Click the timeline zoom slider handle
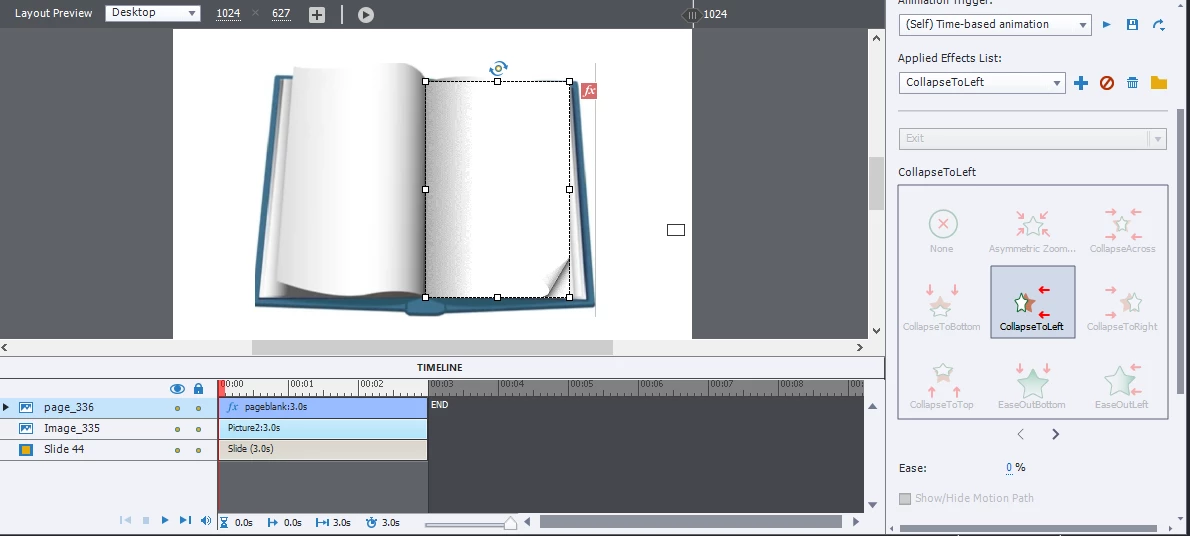Screen dimensions: 1190x536 [x=510, y=523]
